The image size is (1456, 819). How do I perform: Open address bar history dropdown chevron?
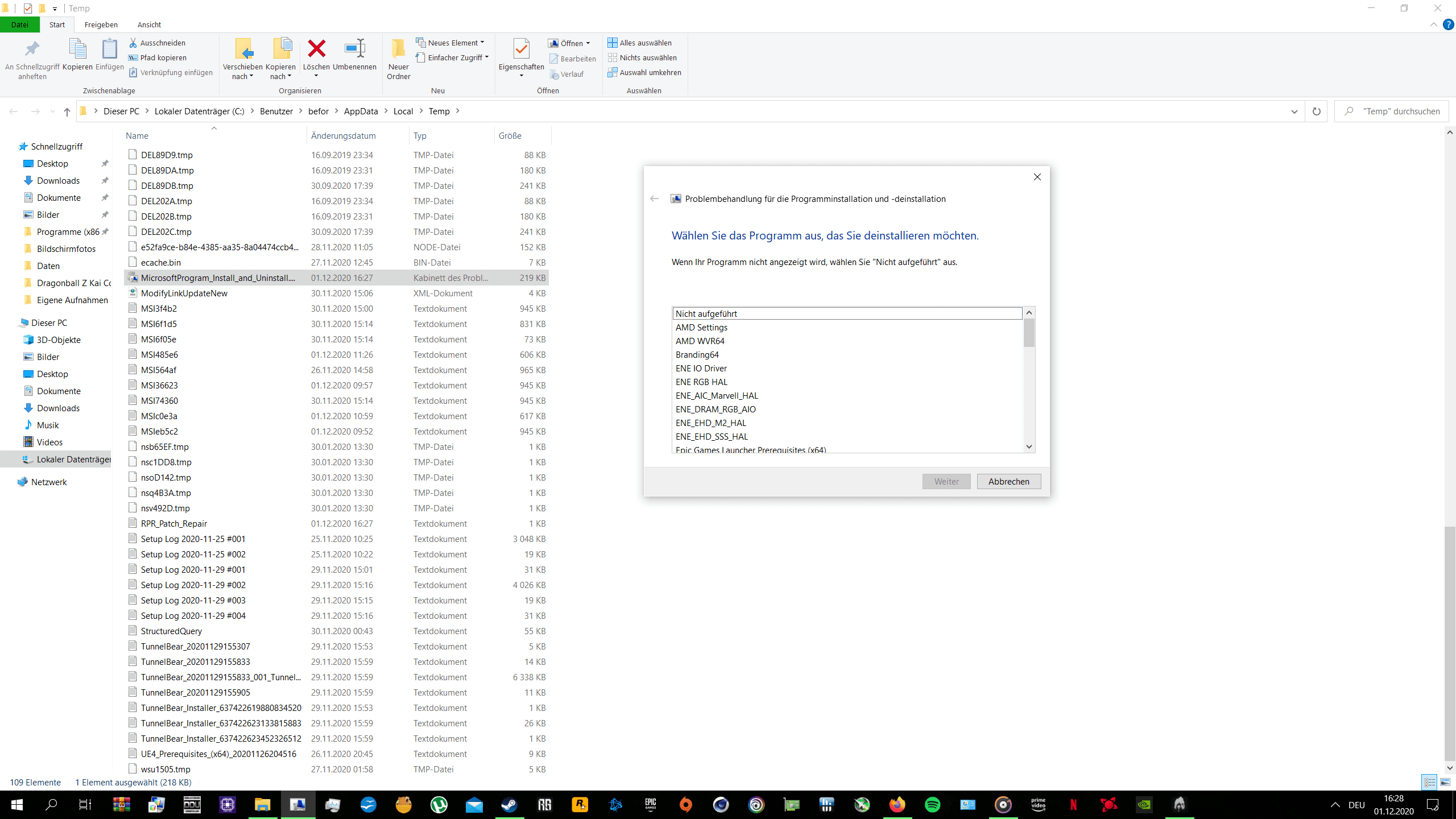1294,111
